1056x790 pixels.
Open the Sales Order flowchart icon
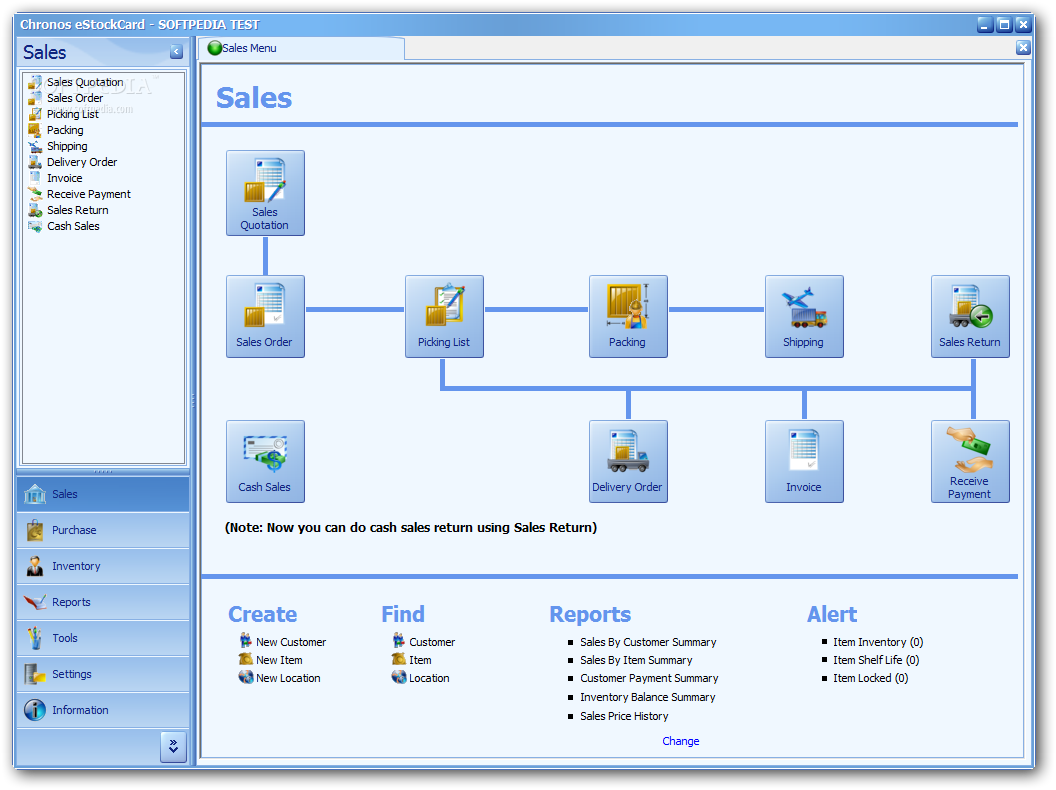tap(265, 317)
